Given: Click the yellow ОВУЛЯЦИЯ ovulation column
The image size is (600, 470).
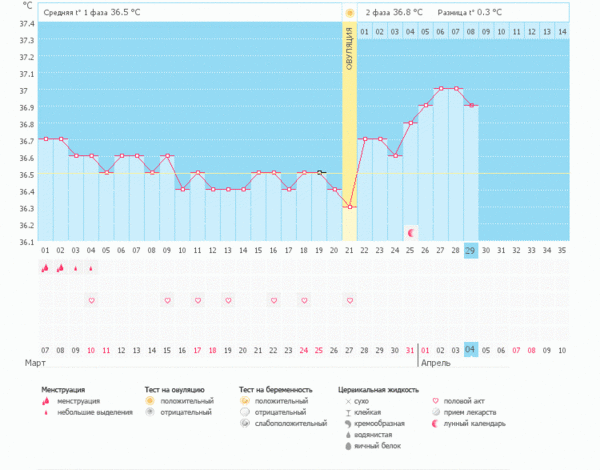Looking at the screenshot, I should [x=349, y=130].
